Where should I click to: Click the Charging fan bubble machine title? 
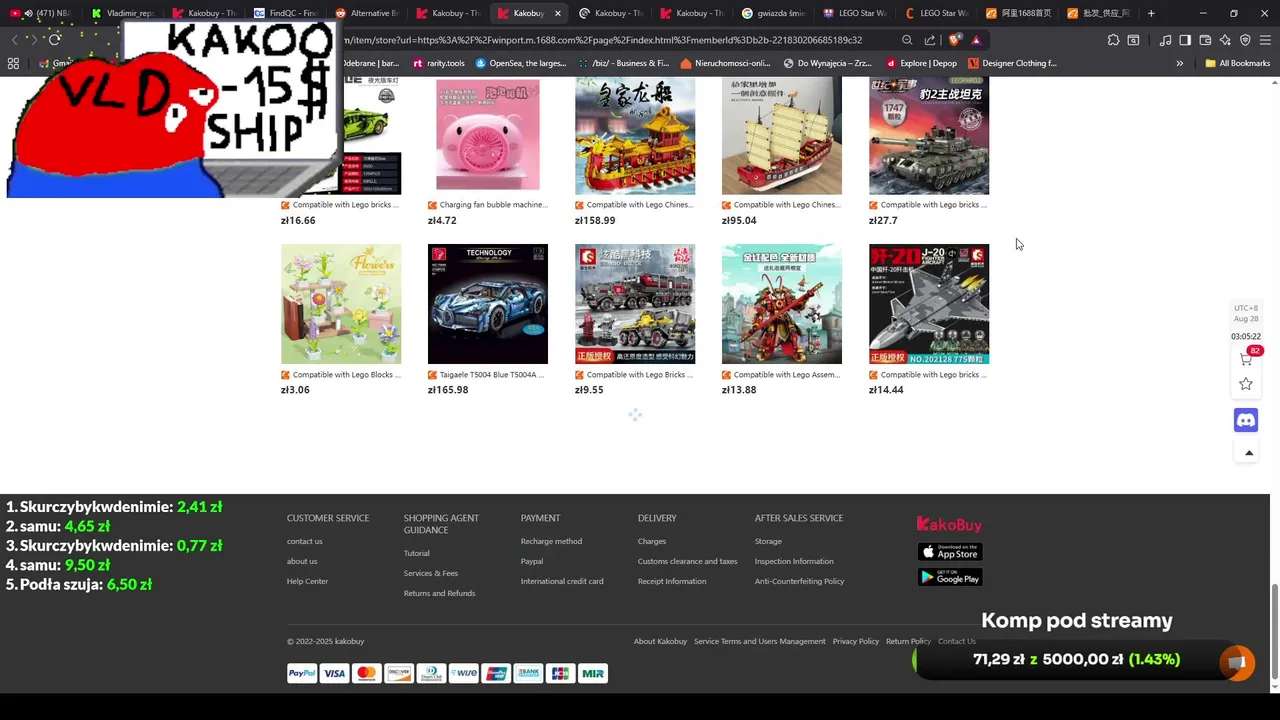(494, 205)
